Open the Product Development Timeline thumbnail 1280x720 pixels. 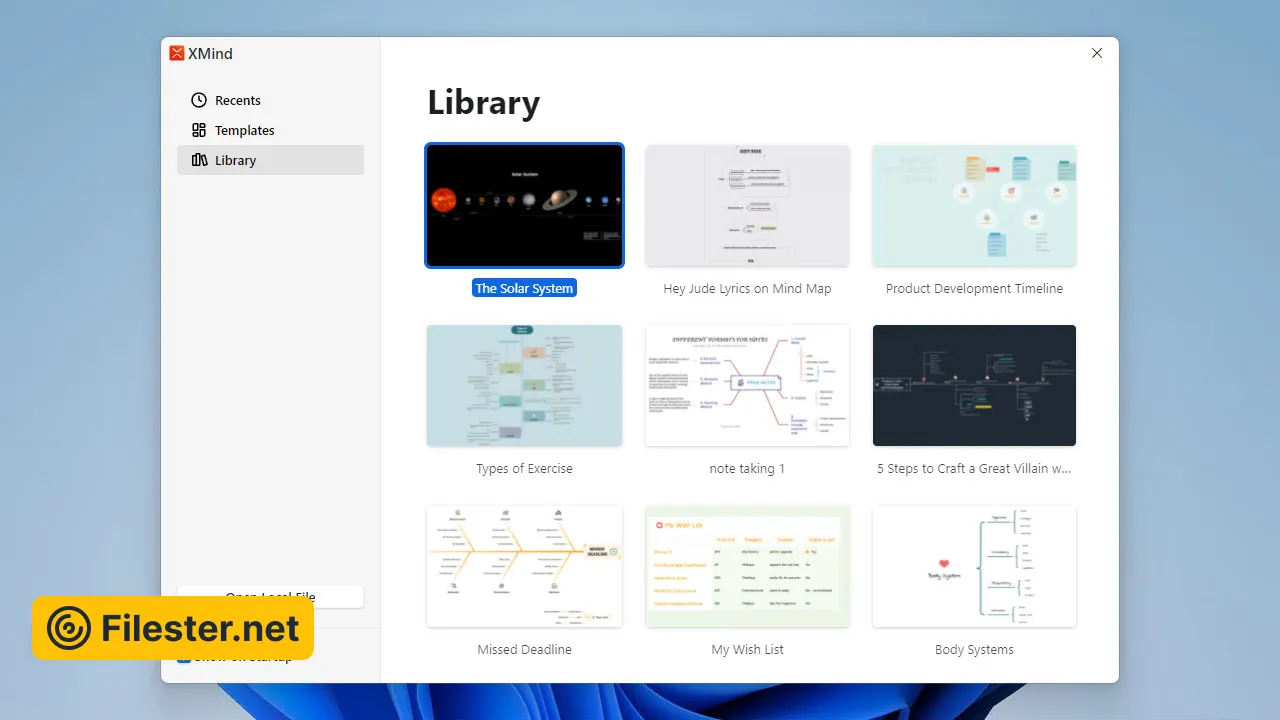[x=974, y=205]
